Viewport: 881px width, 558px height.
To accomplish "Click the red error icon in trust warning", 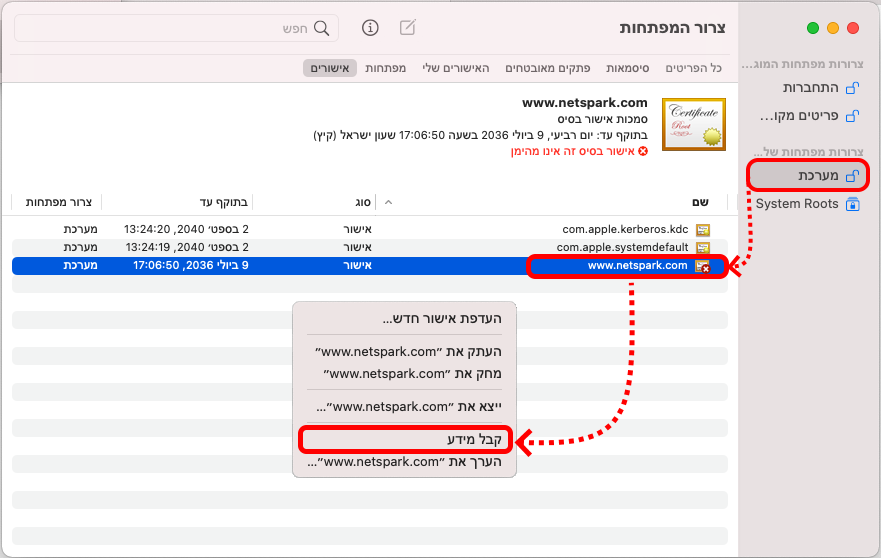I will tap(643, 151).
